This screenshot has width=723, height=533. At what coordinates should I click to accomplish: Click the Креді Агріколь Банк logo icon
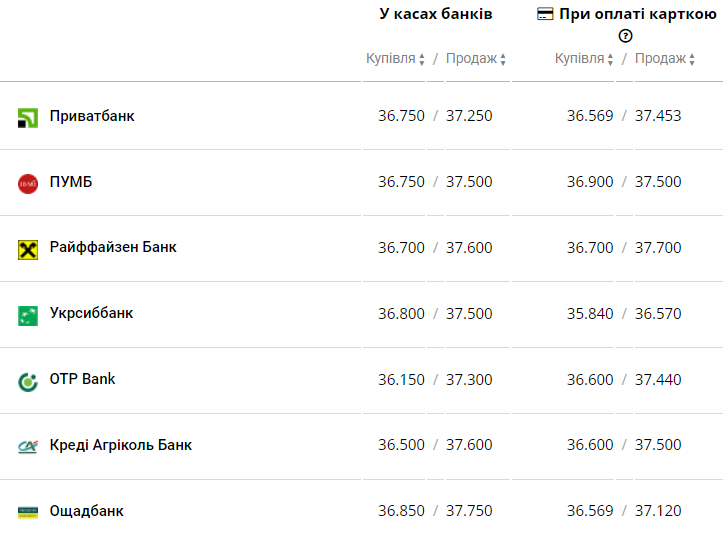(28, 446)
